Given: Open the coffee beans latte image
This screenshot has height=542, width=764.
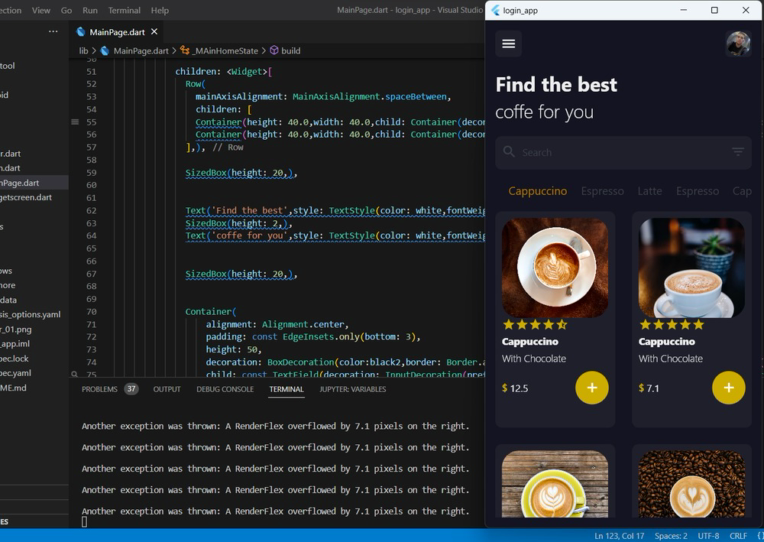Looking at the screenshot, I should pyautogui.click(x=691, y=484).
